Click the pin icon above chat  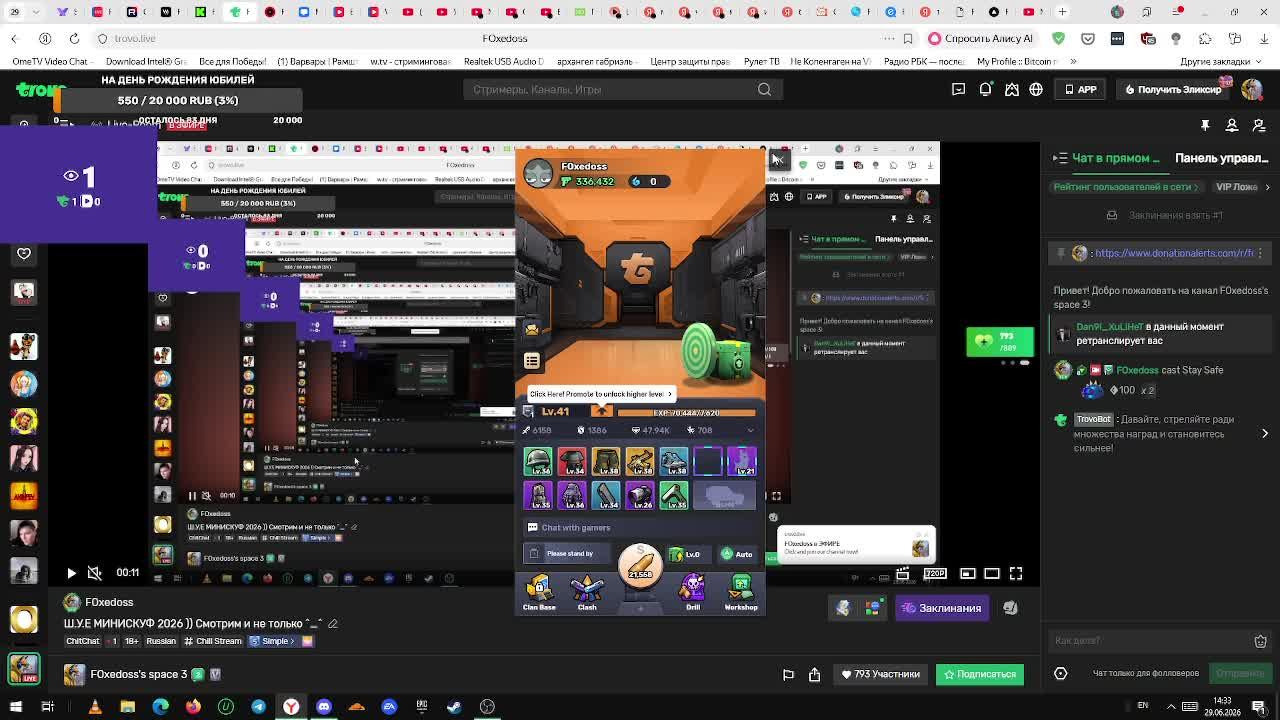[x=1205, y=125]
